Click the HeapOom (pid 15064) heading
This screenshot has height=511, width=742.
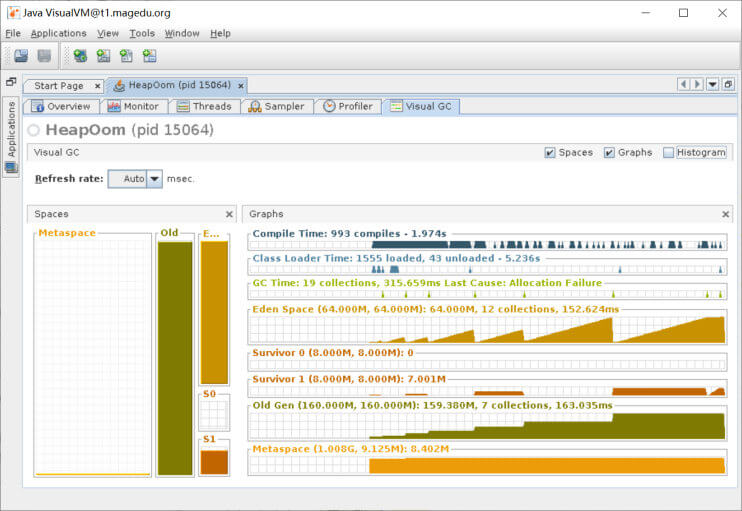tap(129, 130)
